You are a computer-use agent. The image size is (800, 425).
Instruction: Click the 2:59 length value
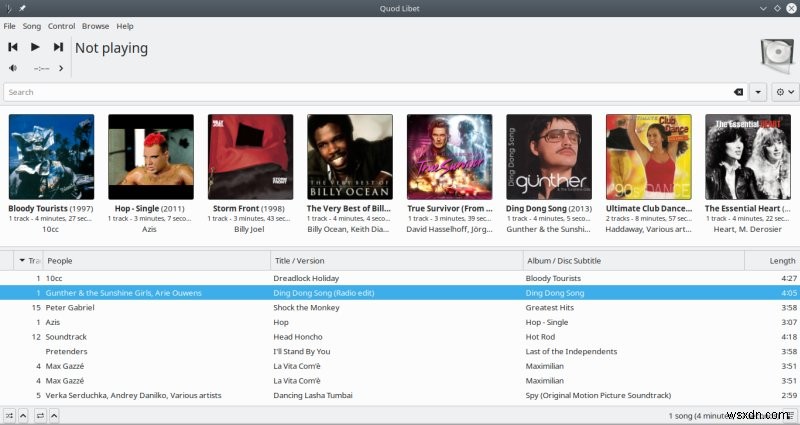pyautogui.click(x=789, y=395)
